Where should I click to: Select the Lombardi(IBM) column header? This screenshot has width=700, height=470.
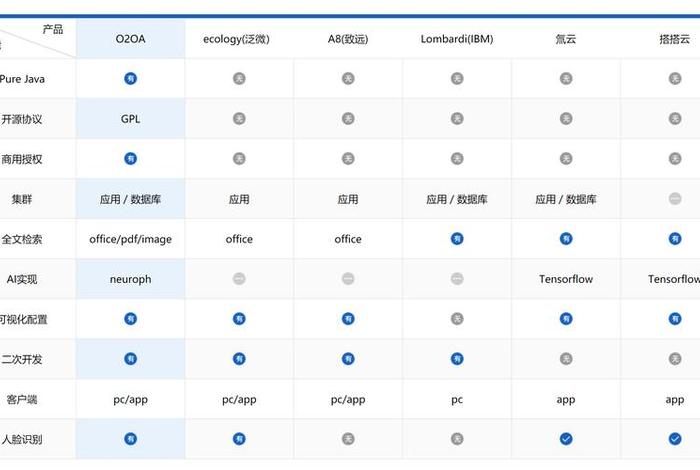pos(457,39)
